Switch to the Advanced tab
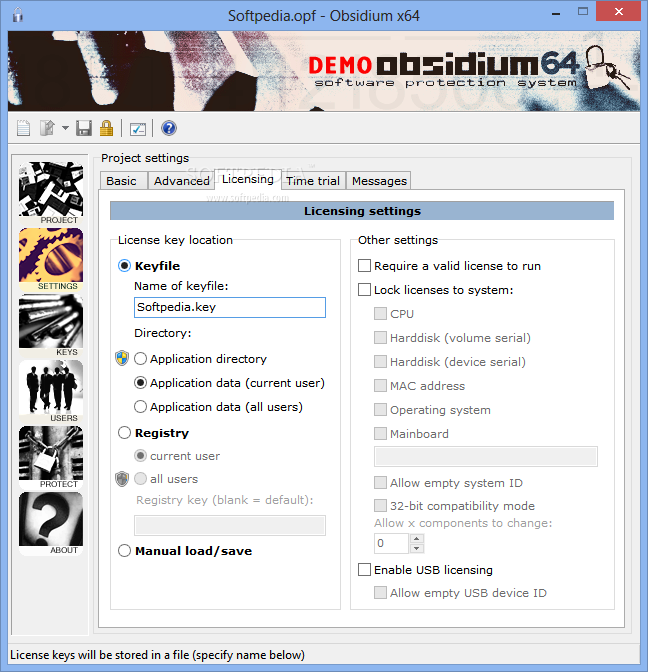Image resolution: width=648 pixels, height=672 pixels. (182, 181)
